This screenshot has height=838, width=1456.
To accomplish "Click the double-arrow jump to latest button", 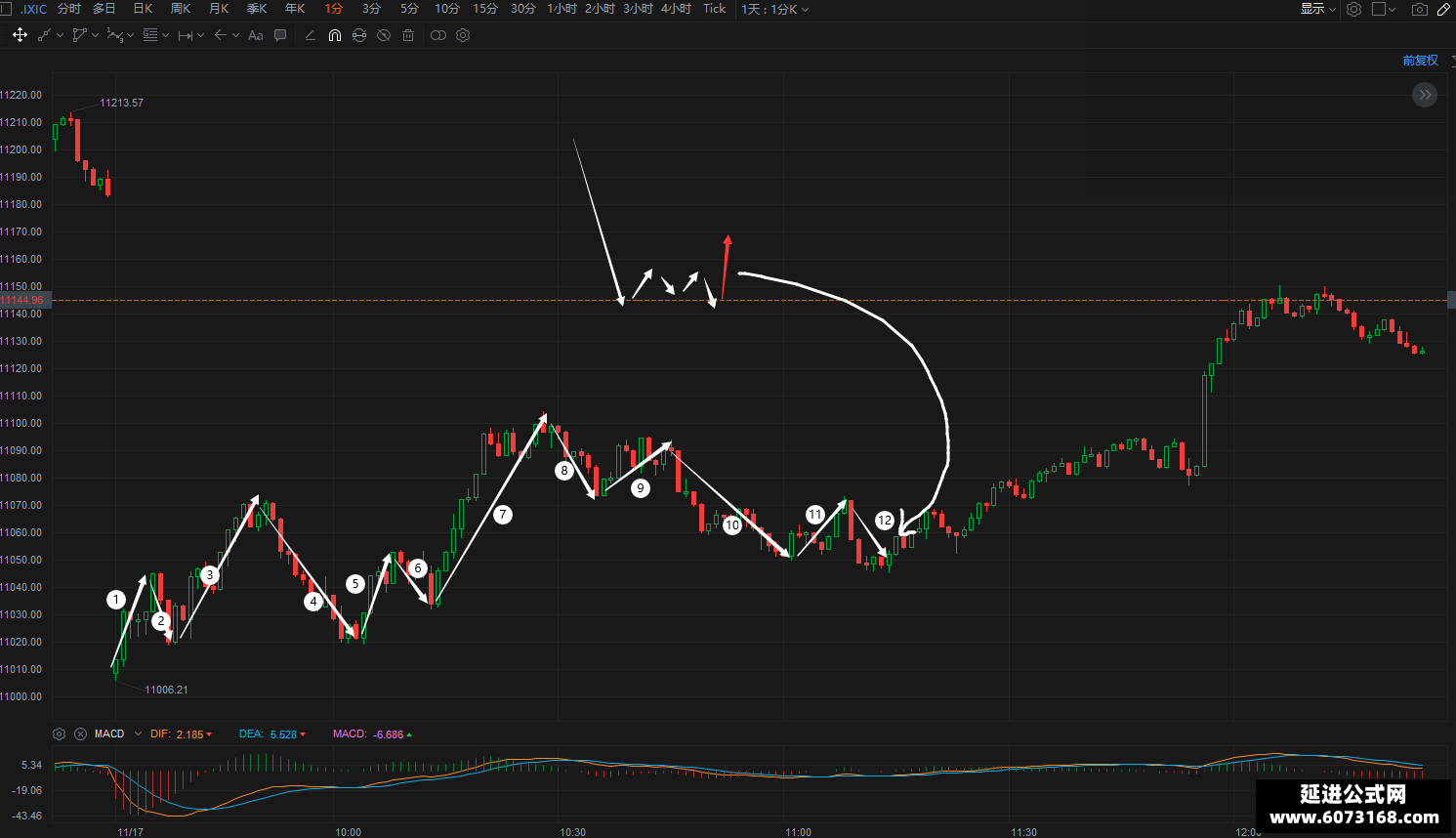I will [x=1425, y=95].
